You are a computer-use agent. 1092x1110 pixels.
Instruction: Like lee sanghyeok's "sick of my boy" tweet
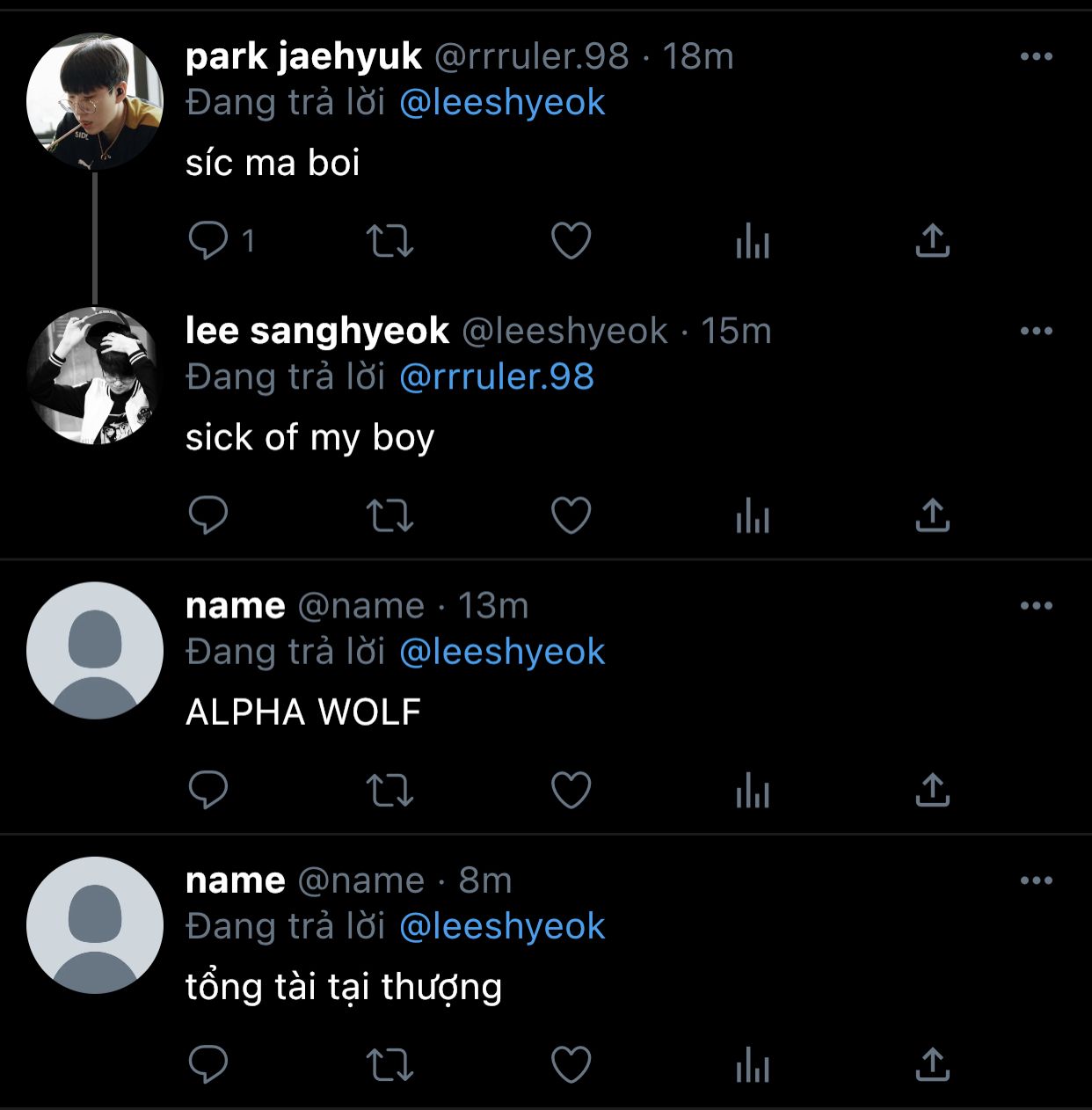tap(571, 515)
